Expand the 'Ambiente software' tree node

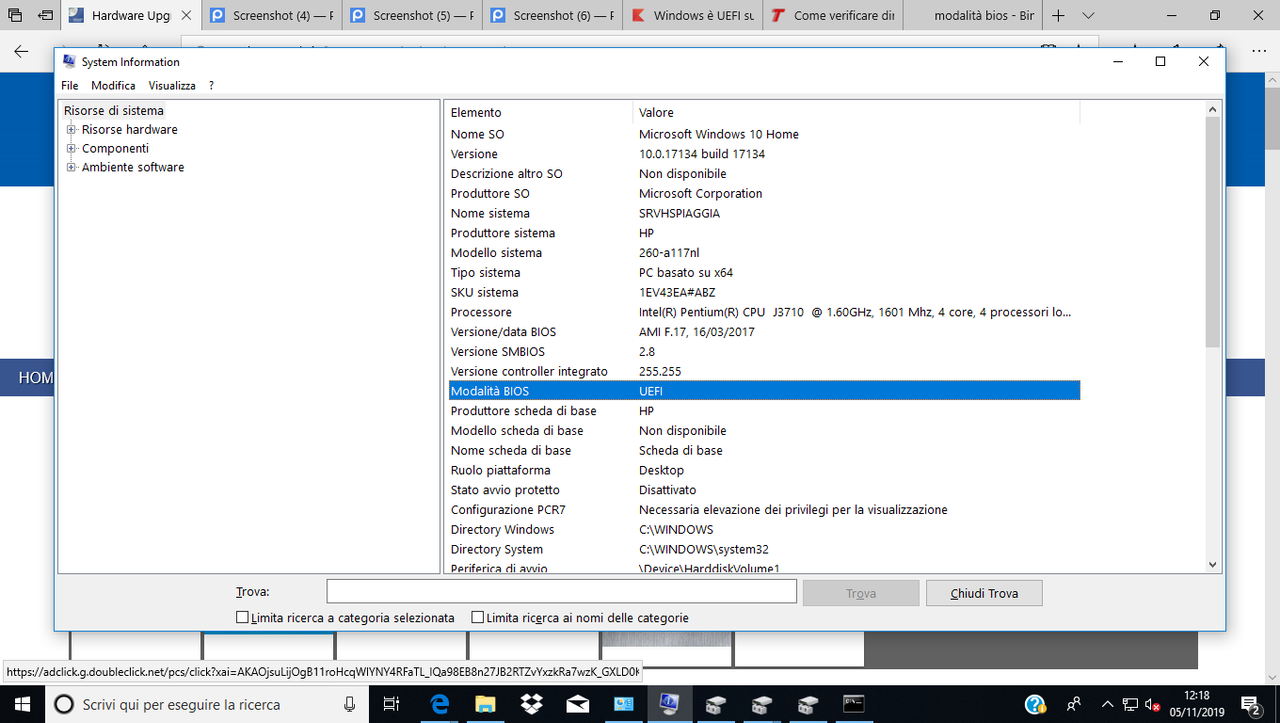click(x=70, y=167)
